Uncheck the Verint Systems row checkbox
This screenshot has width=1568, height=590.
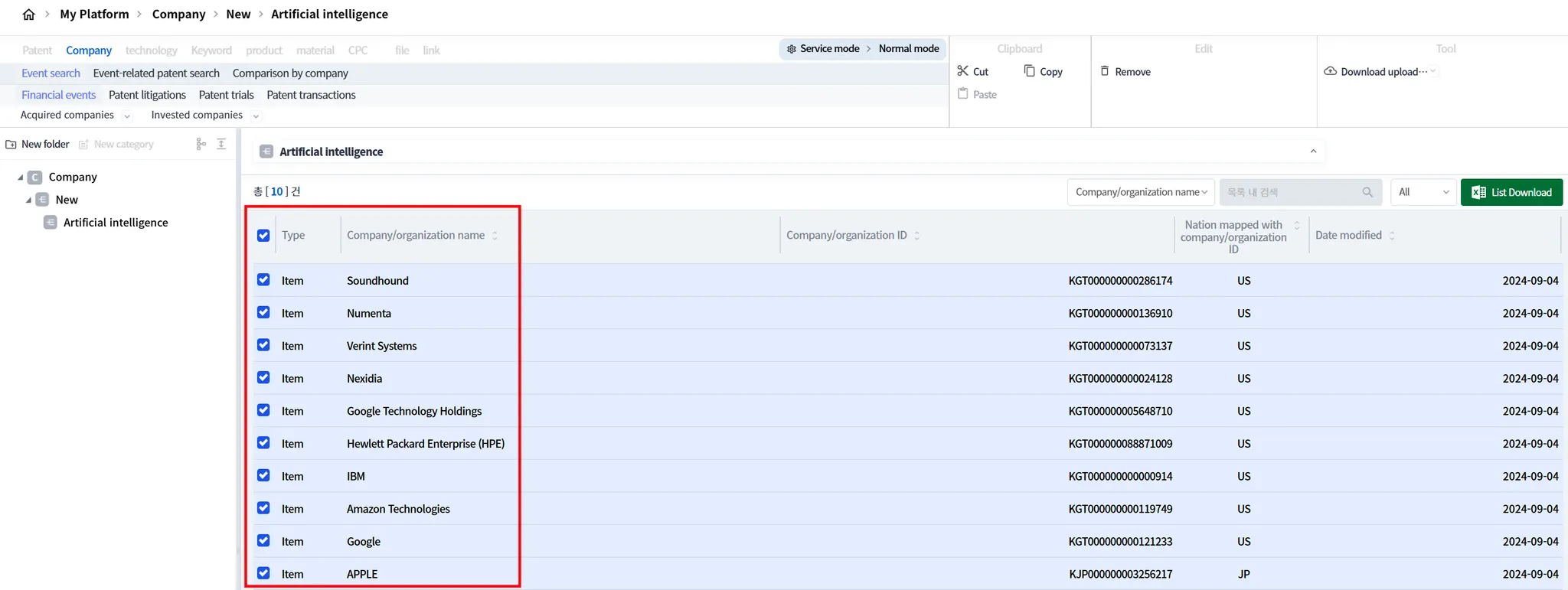263,345
